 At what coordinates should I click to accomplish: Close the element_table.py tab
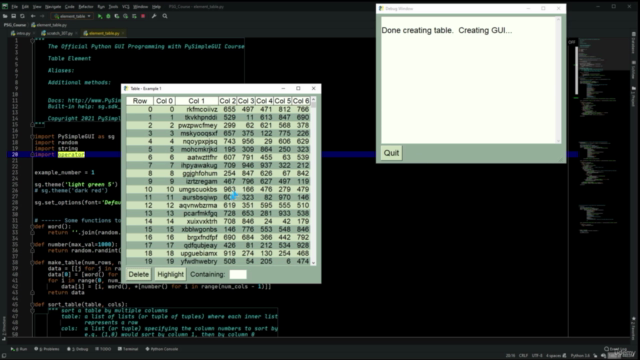click(123, 33)
